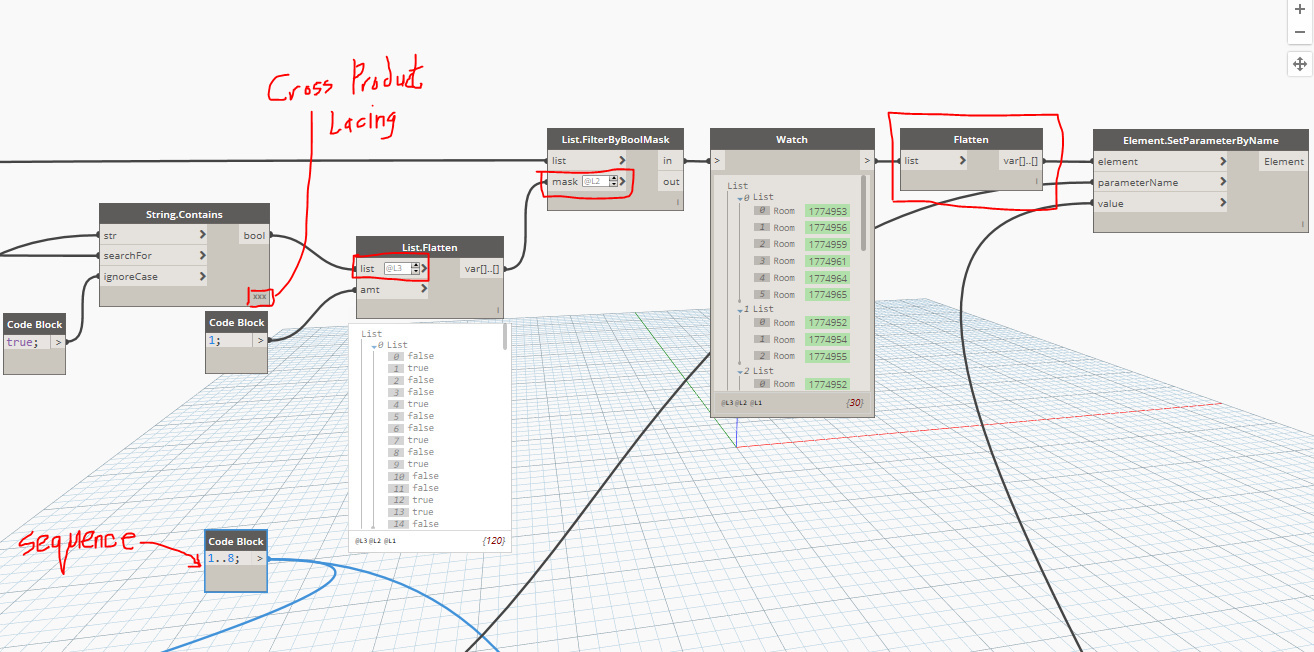
Task: Click the @L2 level field on mask port
Action: click(x=594, y=181)
